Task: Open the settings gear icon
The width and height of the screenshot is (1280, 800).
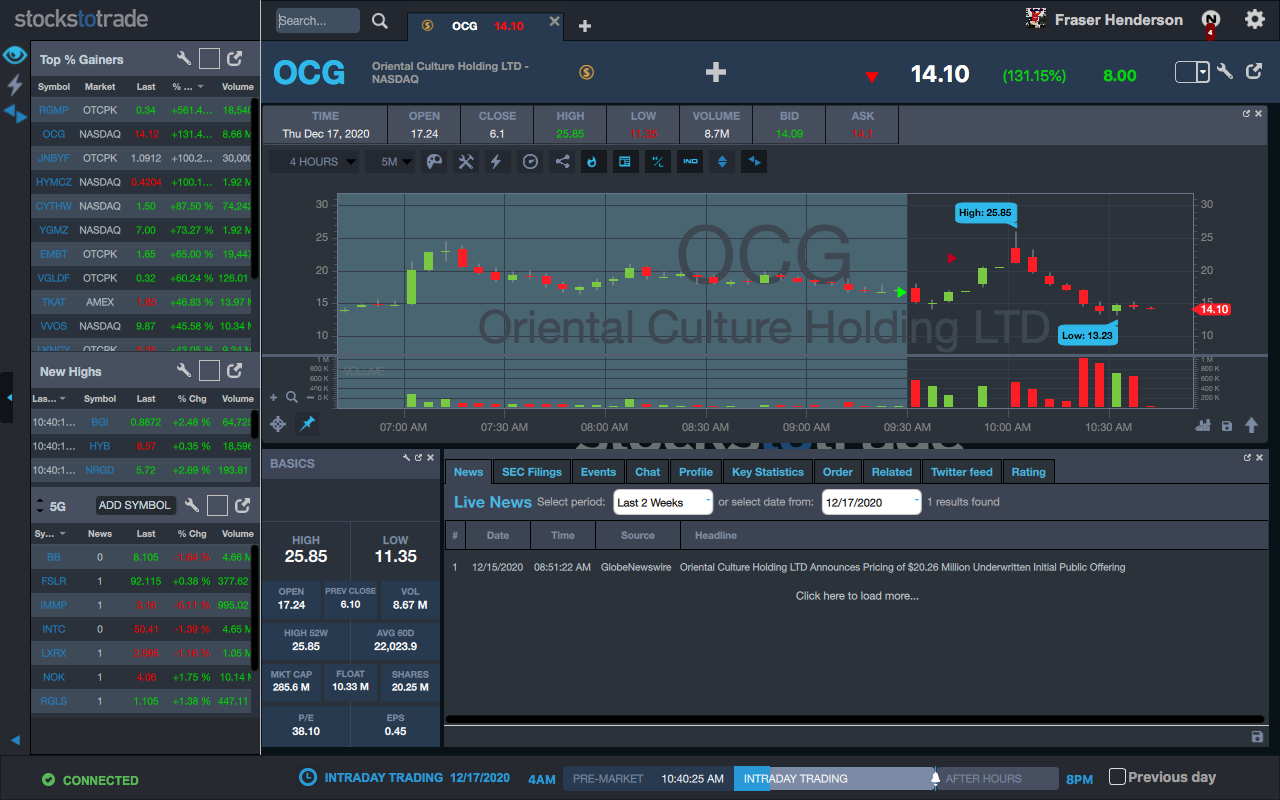Action: 1254,19
